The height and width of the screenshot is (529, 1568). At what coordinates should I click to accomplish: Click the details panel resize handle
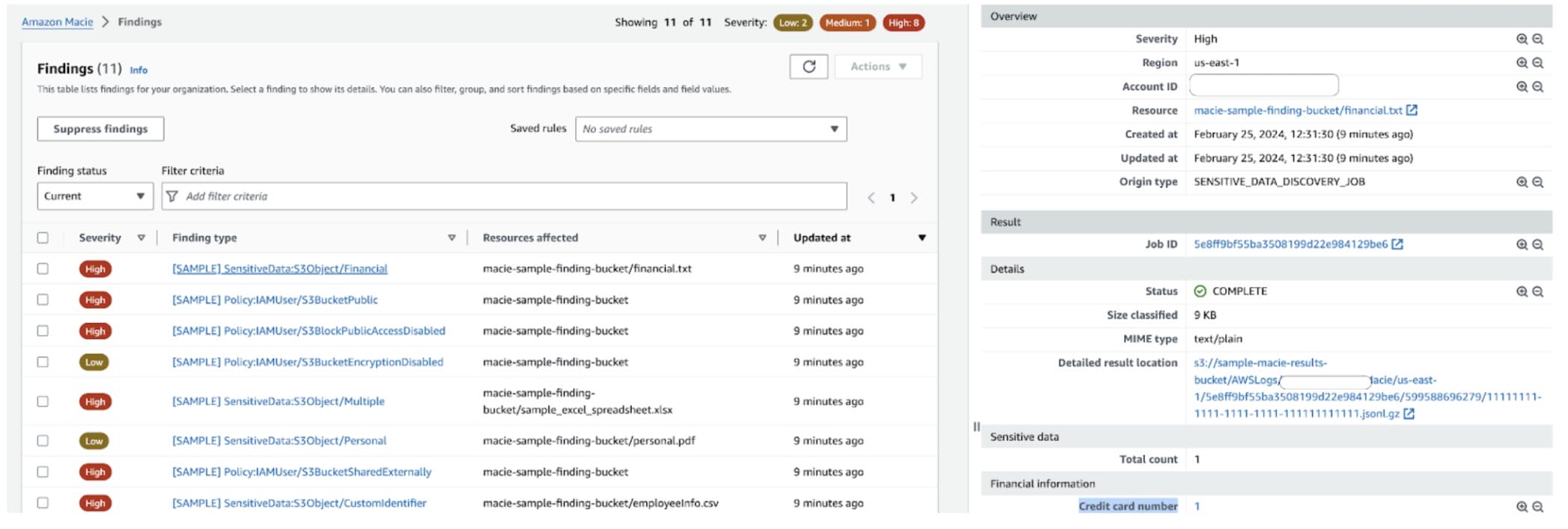point(976,426)
